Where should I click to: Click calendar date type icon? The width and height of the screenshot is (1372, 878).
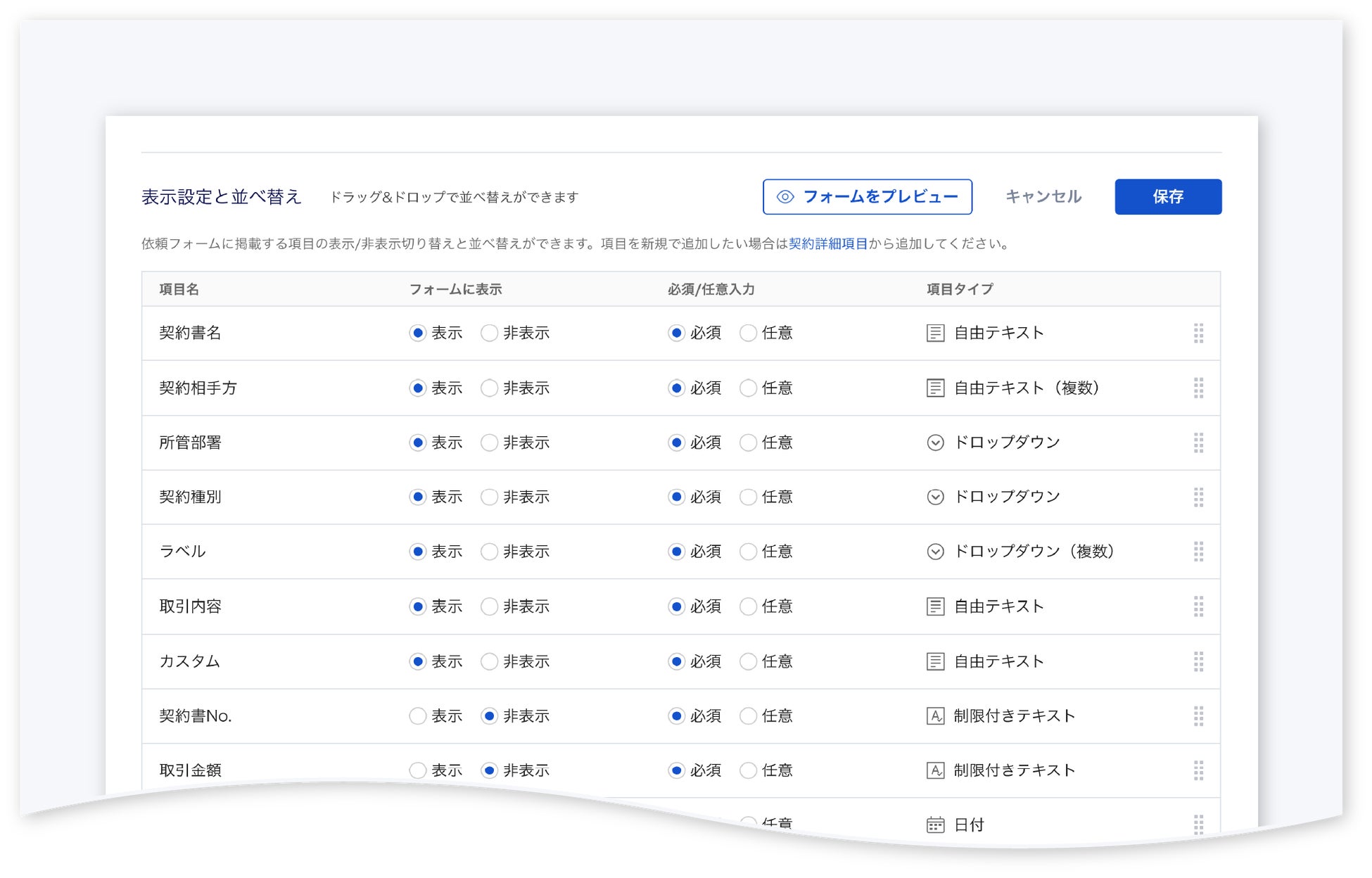935,825
